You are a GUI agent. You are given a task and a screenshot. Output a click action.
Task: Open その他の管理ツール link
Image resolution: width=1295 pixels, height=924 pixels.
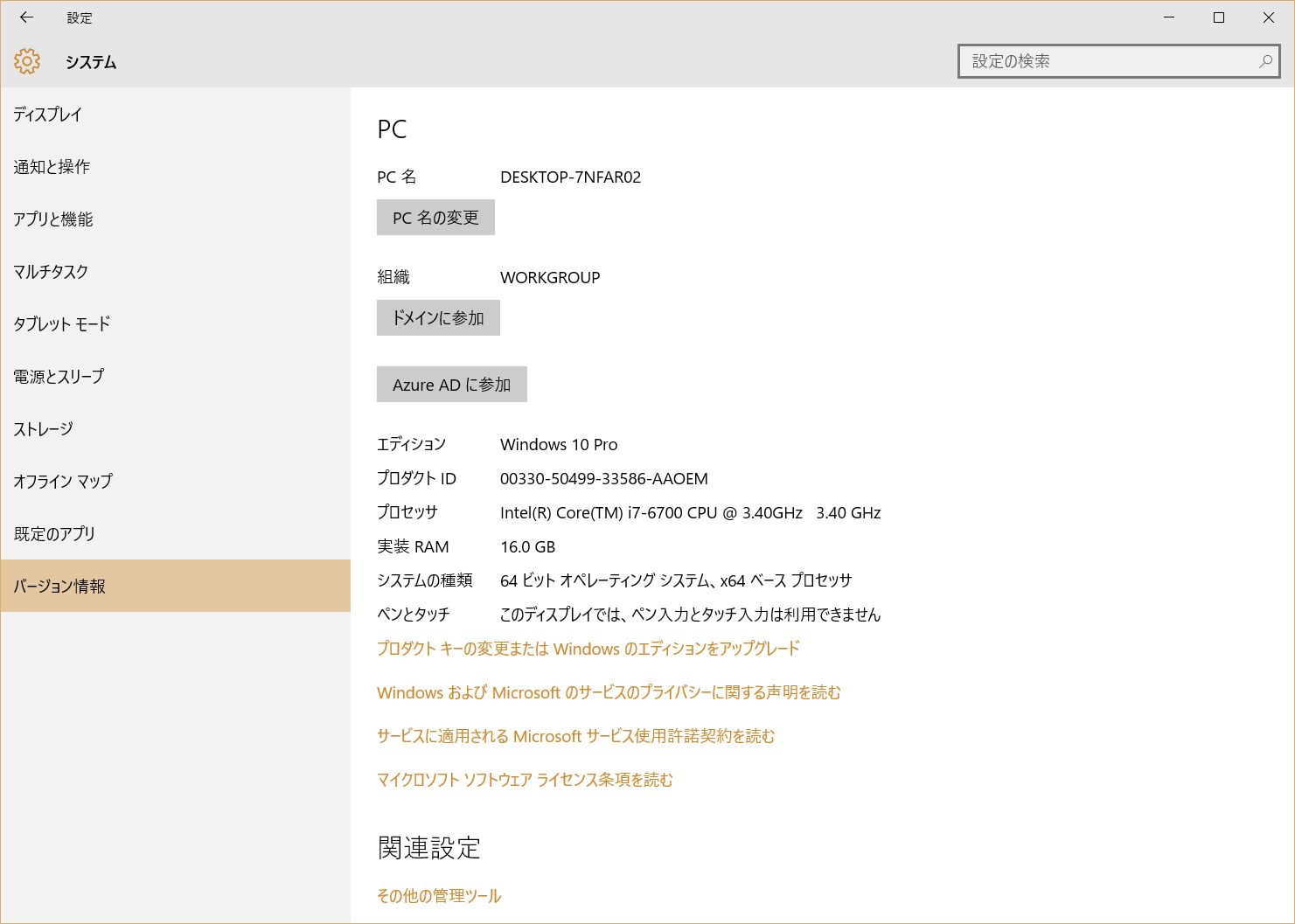click(x=439, y=896)
